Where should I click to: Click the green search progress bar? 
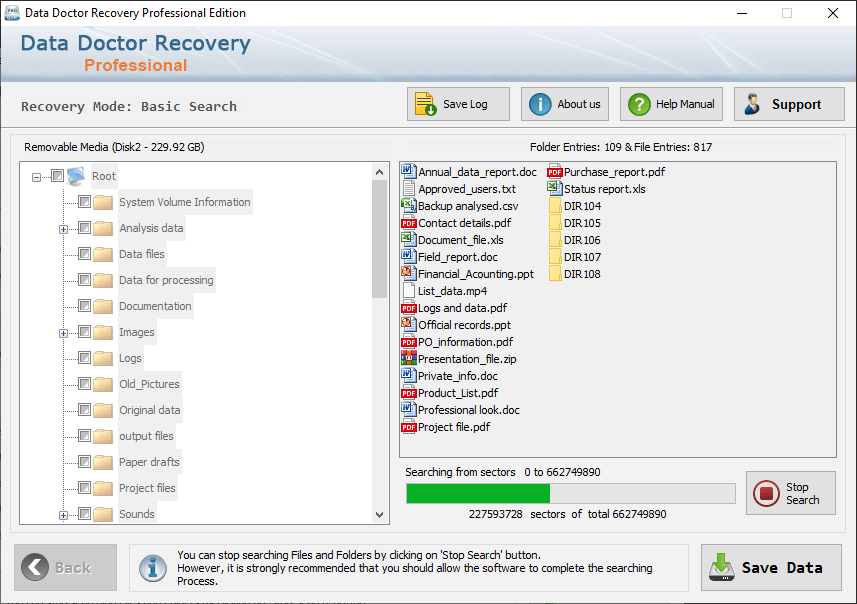coord(478,494)
